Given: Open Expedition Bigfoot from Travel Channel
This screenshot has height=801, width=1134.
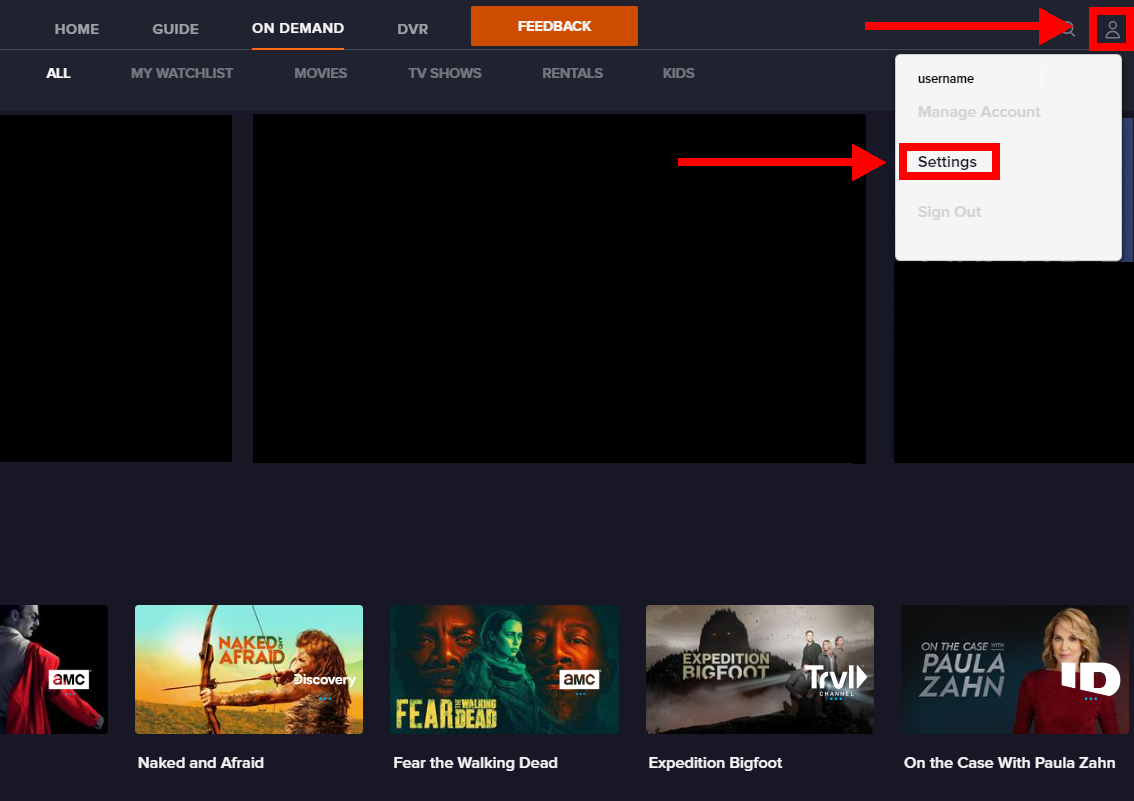Looking at the screenshot, I should point(759,669).
